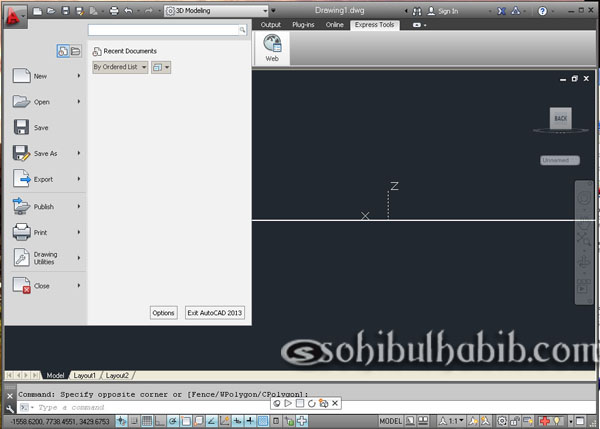
Task: Close the command line with its X
Action: tap(10, 396)
